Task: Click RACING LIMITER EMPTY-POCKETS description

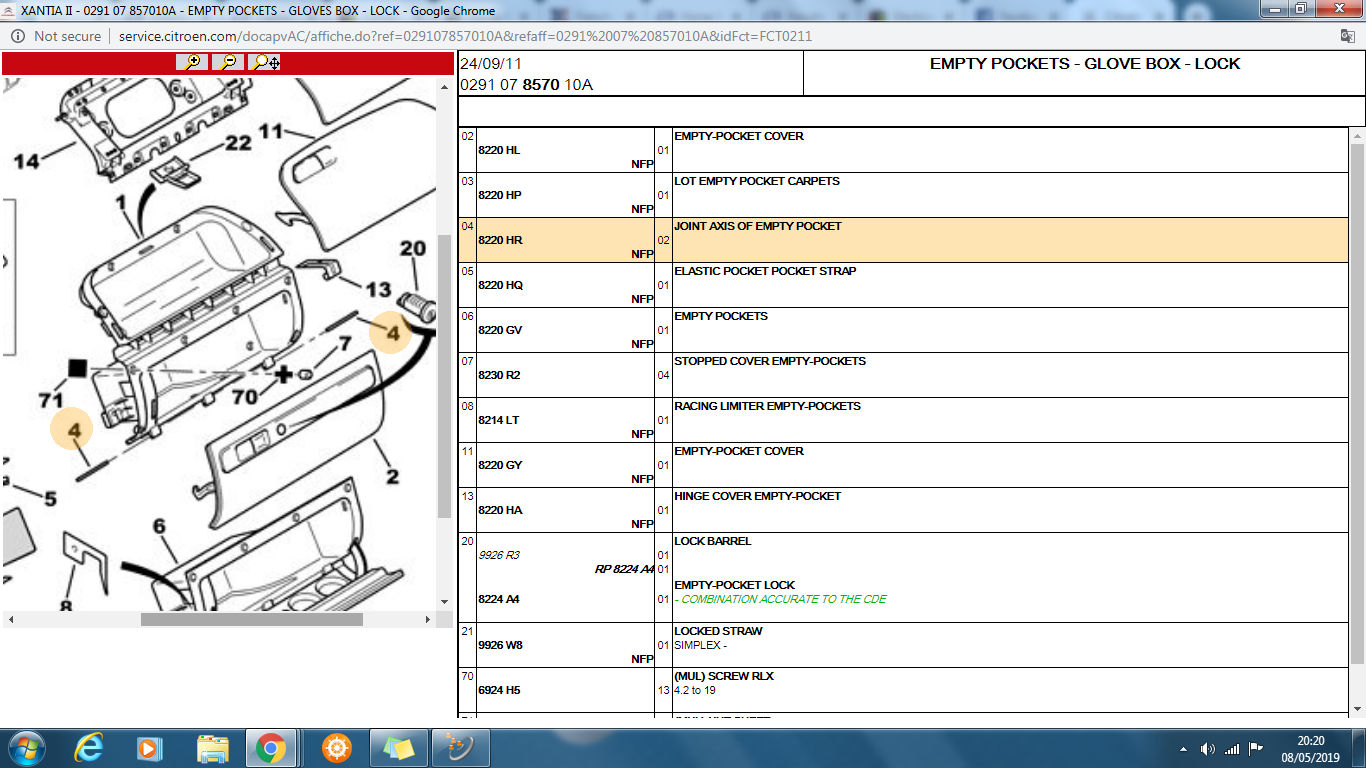Action: click(767, 406)
